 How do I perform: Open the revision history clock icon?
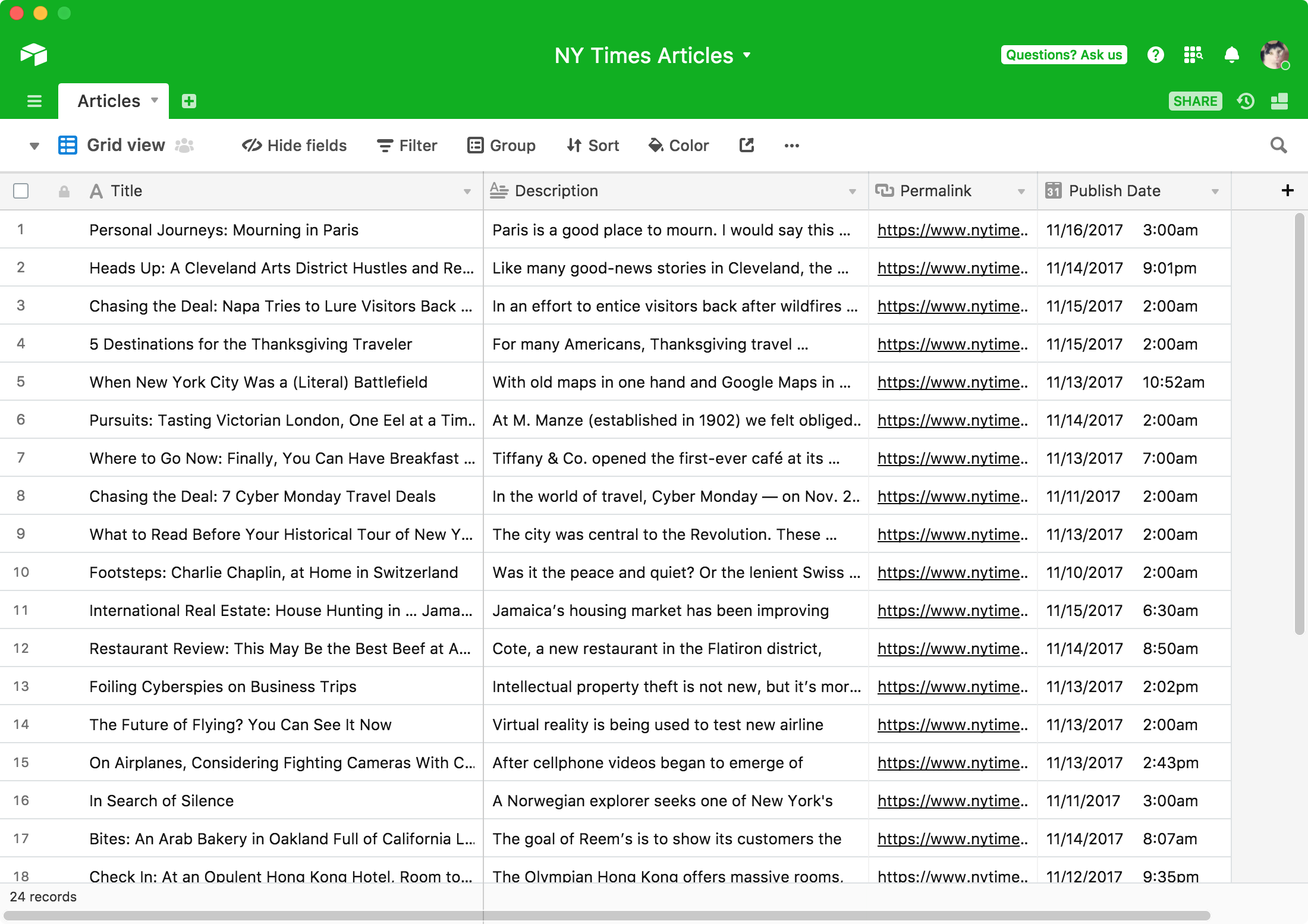click(x=1246, y=101)
